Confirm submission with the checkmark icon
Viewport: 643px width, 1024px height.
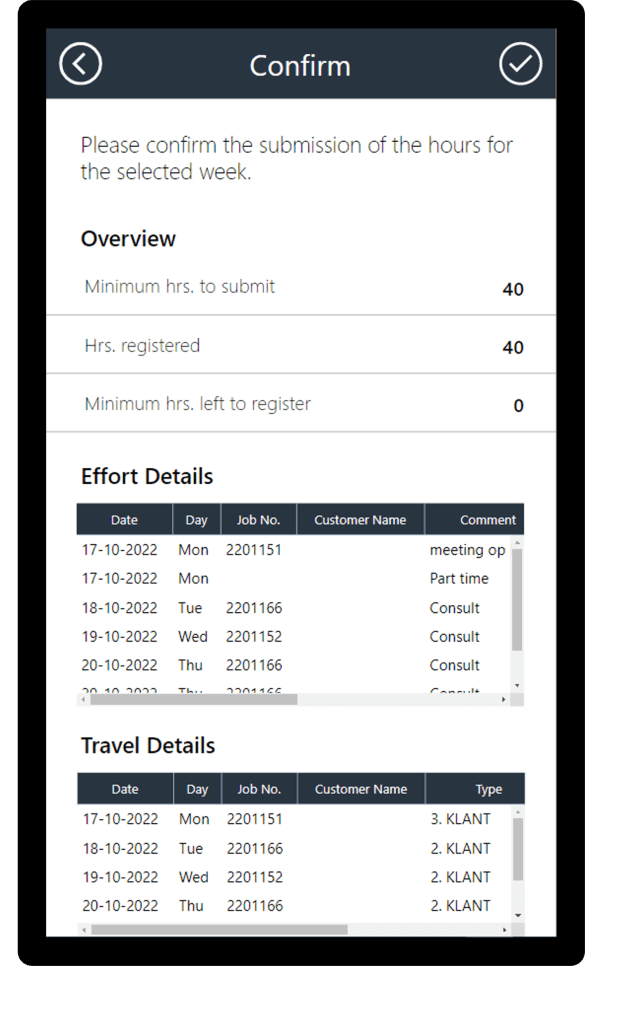click(520, 64)
